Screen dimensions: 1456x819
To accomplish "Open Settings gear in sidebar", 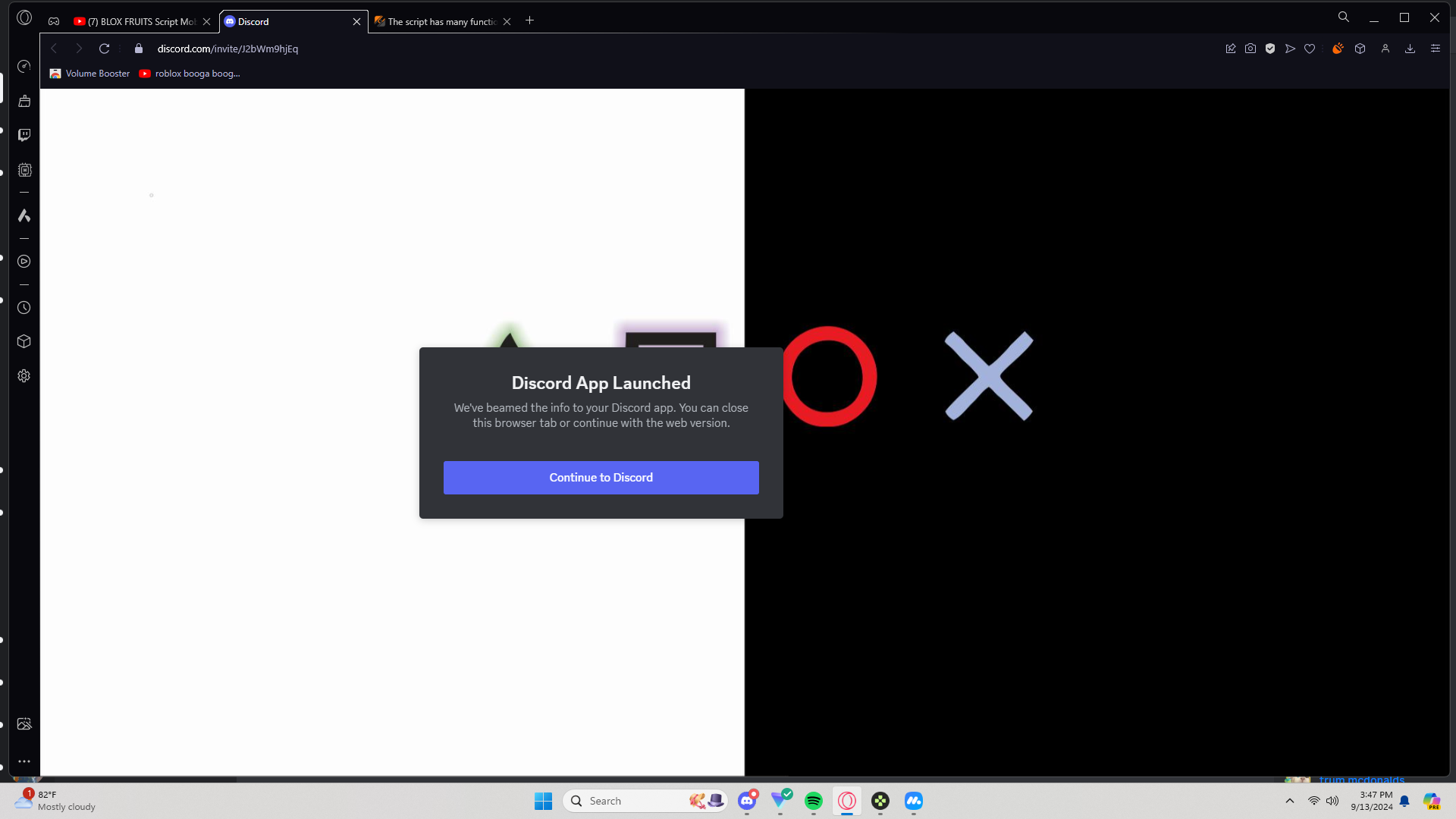I will pos(24,376).
